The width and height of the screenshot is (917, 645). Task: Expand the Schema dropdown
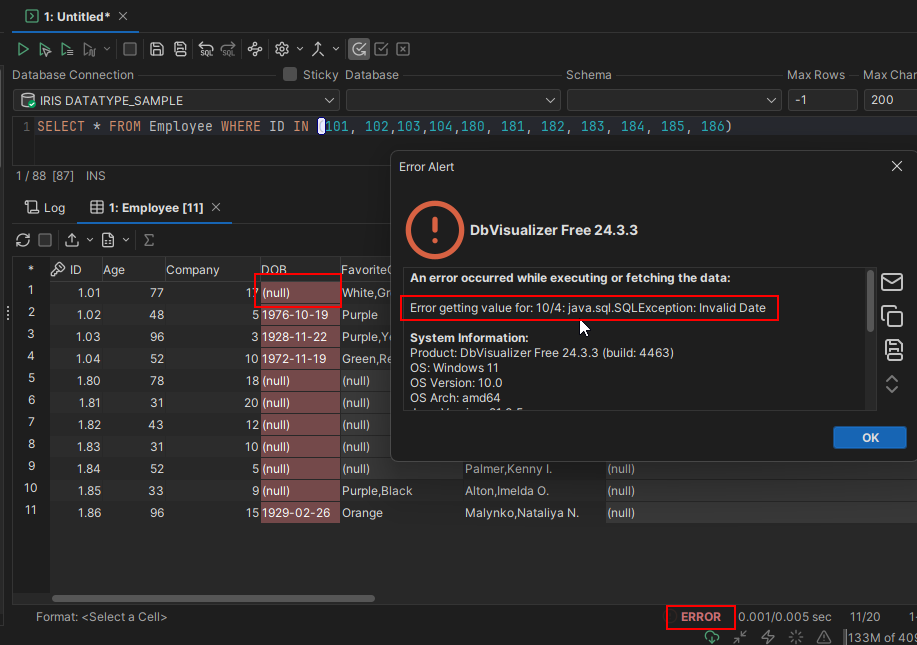673,101
